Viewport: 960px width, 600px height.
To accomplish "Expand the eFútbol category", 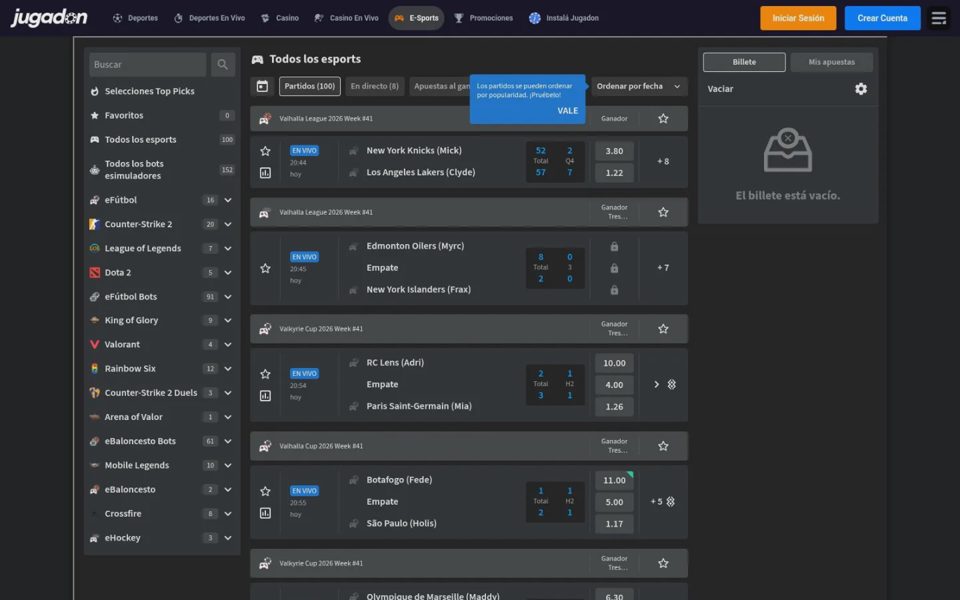I will point(228,200).
